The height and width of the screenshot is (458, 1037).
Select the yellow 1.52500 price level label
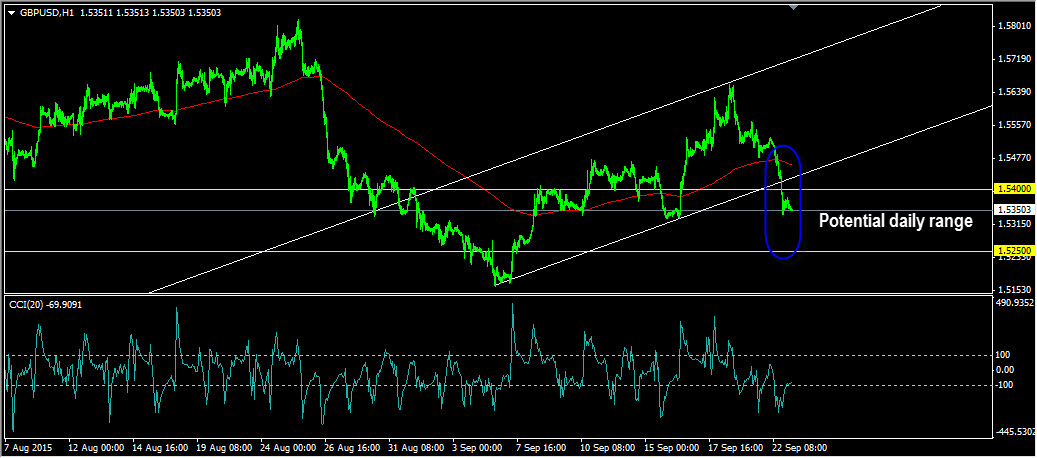tap(1013, 251)
